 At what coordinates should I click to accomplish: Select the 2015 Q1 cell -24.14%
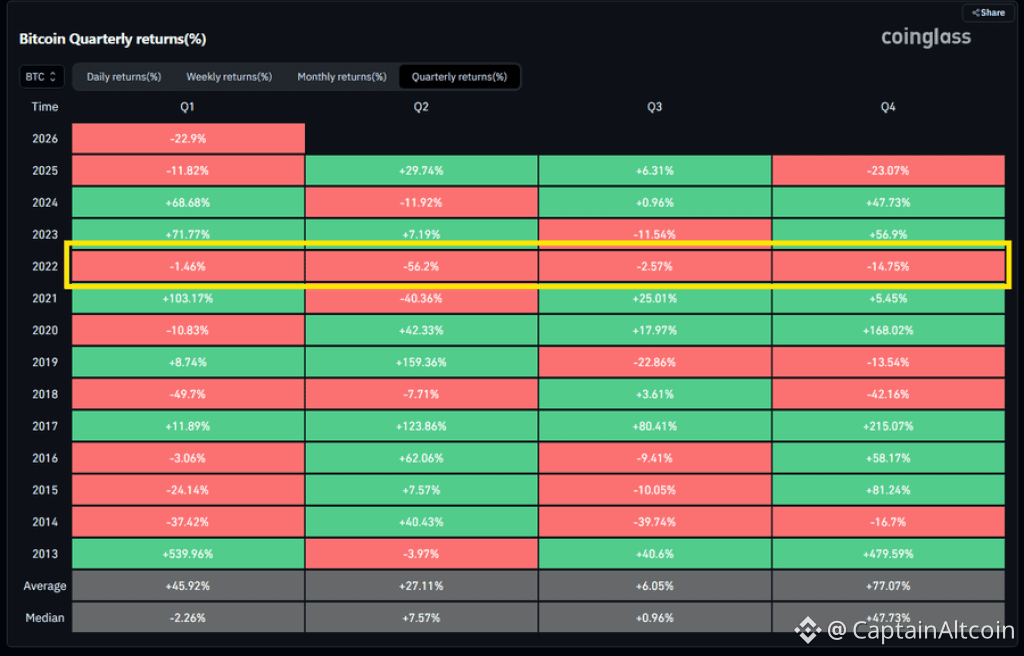[188, 490]
